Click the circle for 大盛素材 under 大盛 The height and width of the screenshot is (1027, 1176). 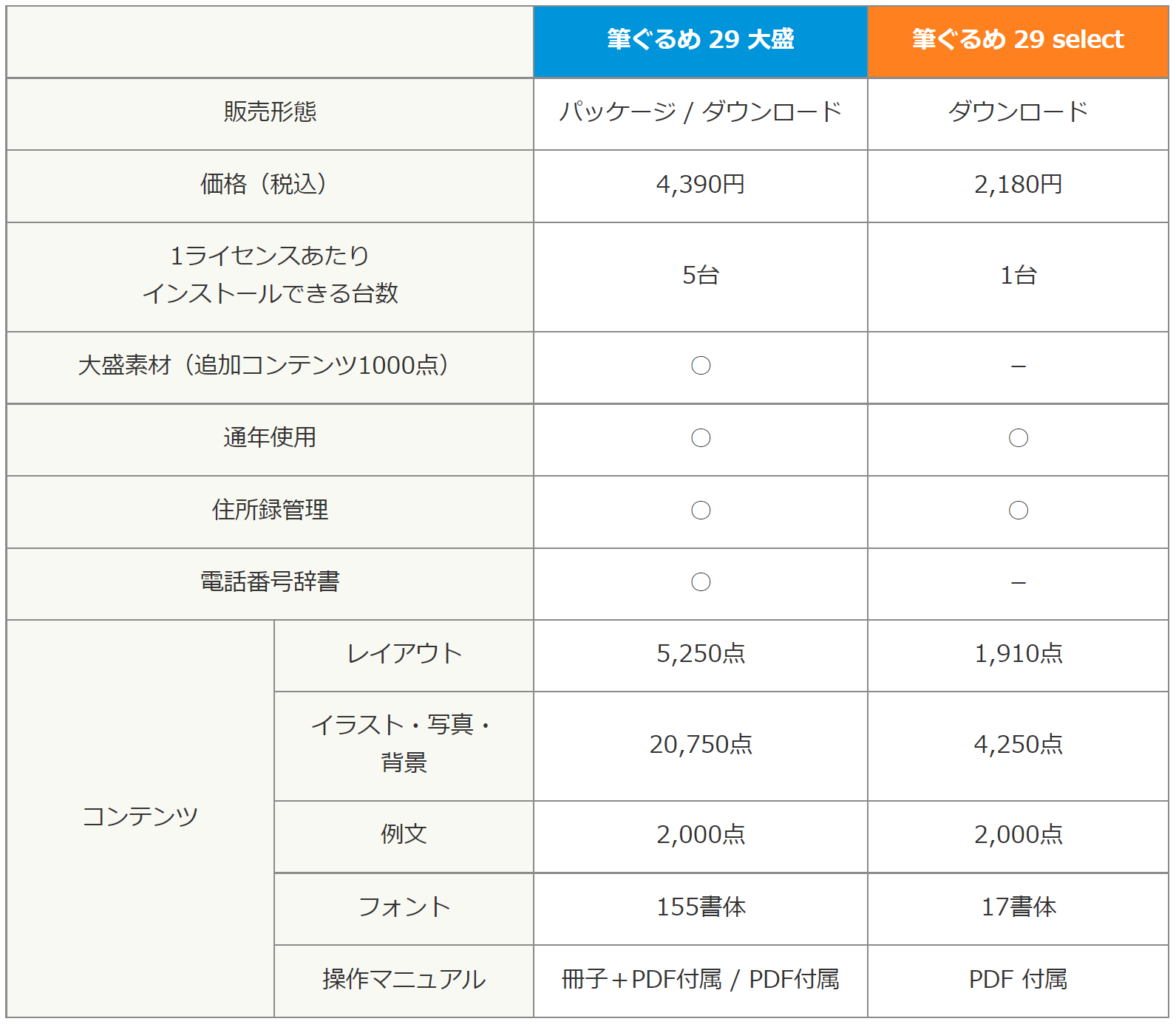(701, 366)
